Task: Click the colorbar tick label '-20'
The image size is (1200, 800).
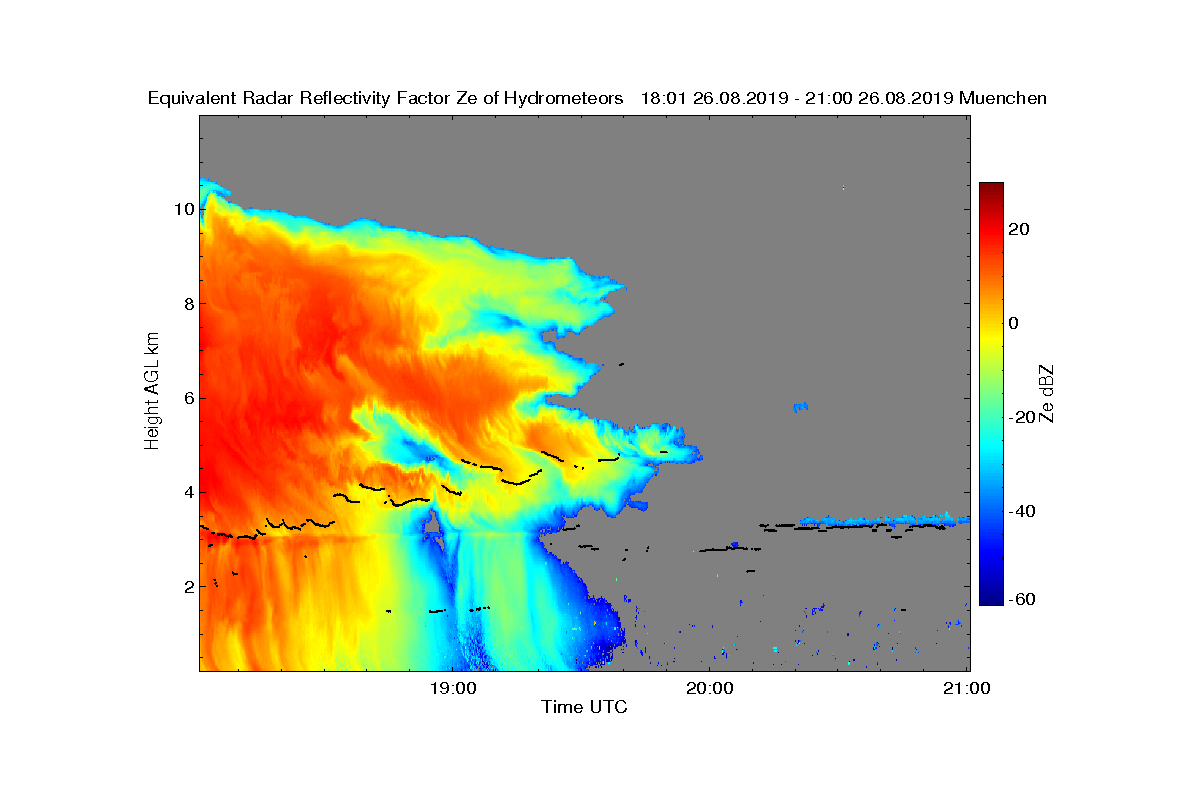Action: click(x=1024, y=417)
